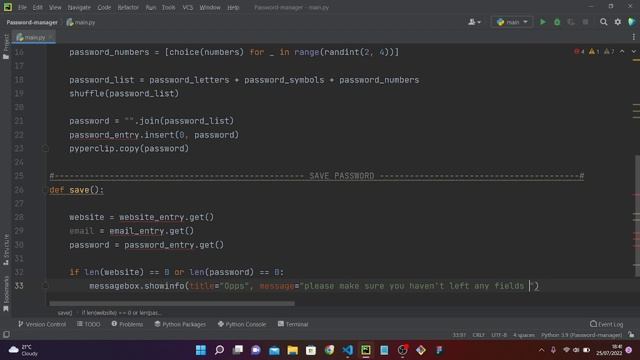This screenshot has width=640, height=360.
Task: Go to next highlighted error arrow
Action: [633, 52]
